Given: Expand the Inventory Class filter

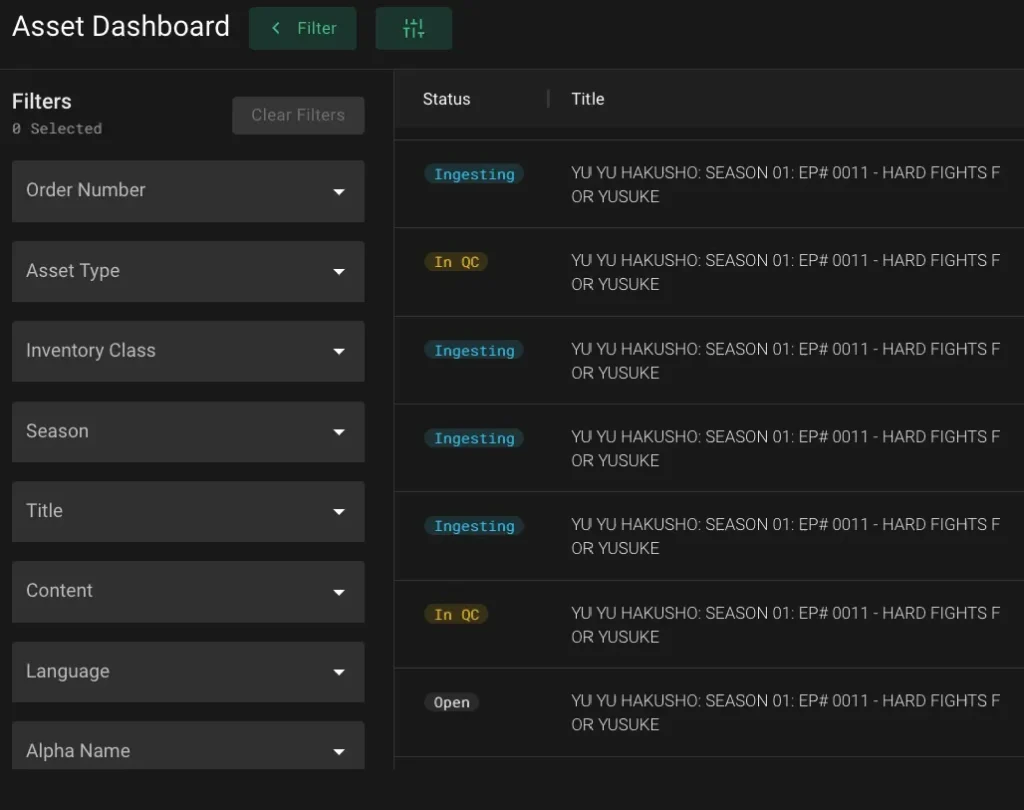Looking at the screenshot, I should click(x=188, y=351).
